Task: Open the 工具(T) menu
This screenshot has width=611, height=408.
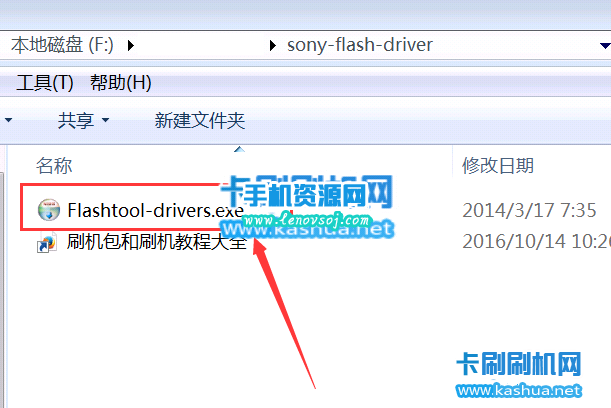Action: click(45, 83)
